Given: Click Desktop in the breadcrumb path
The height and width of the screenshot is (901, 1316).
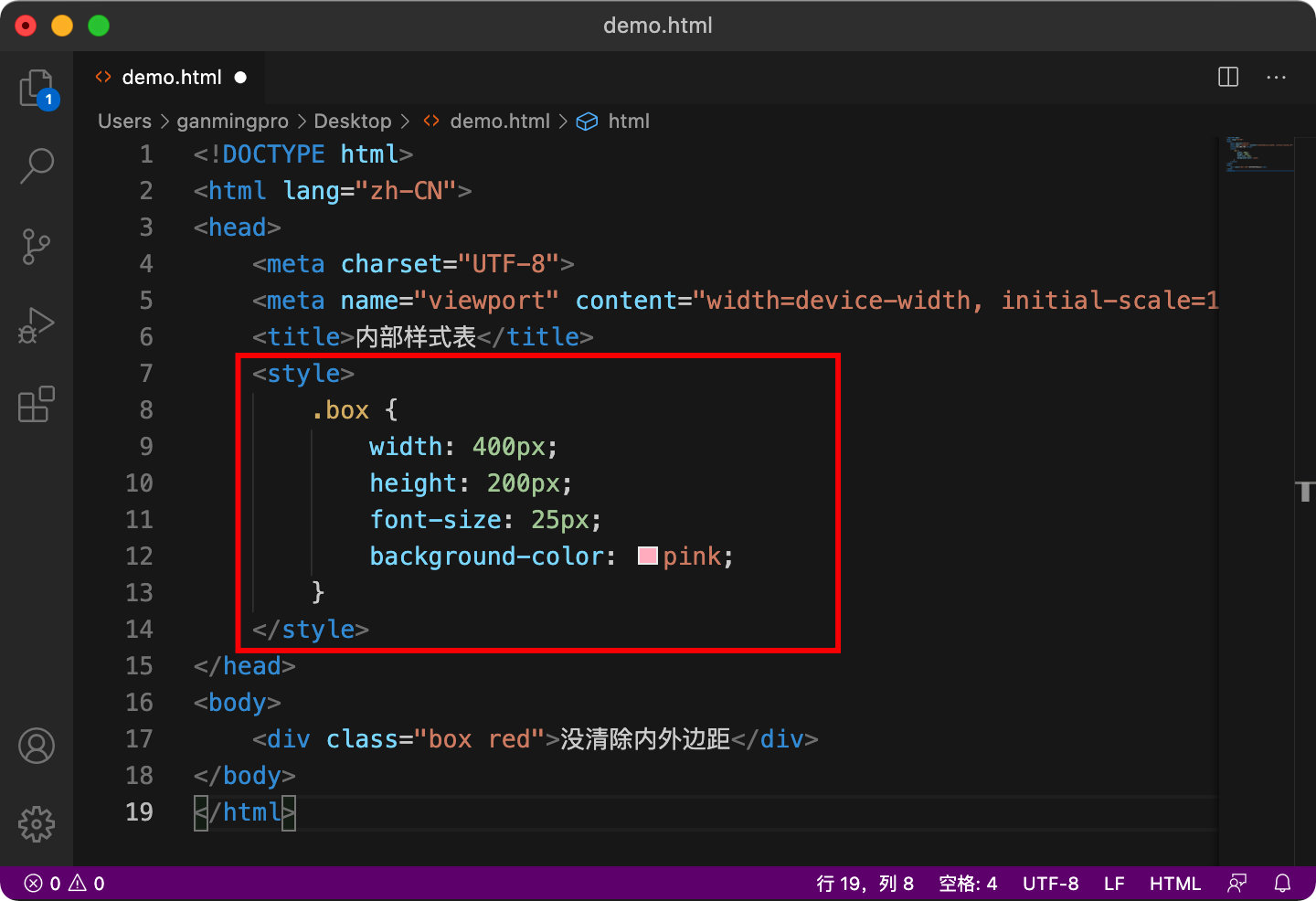Looking at the screenshot, I should 352,122.
